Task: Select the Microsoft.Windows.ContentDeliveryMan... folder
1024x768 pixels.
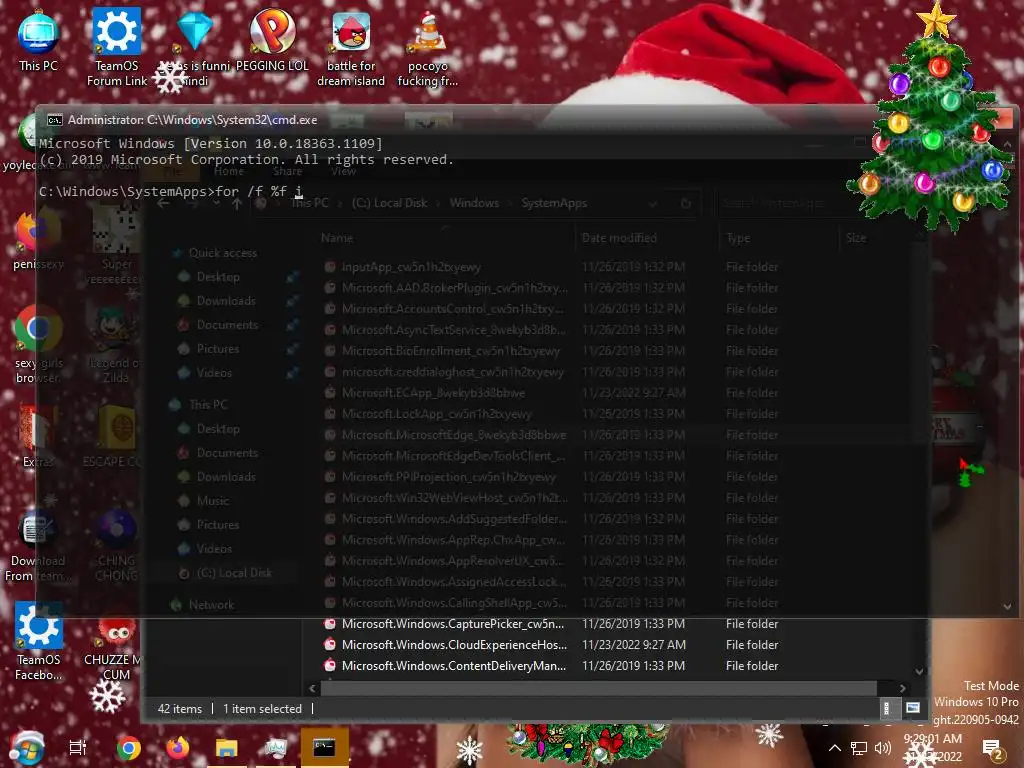Action: click(x=454, y=665)
